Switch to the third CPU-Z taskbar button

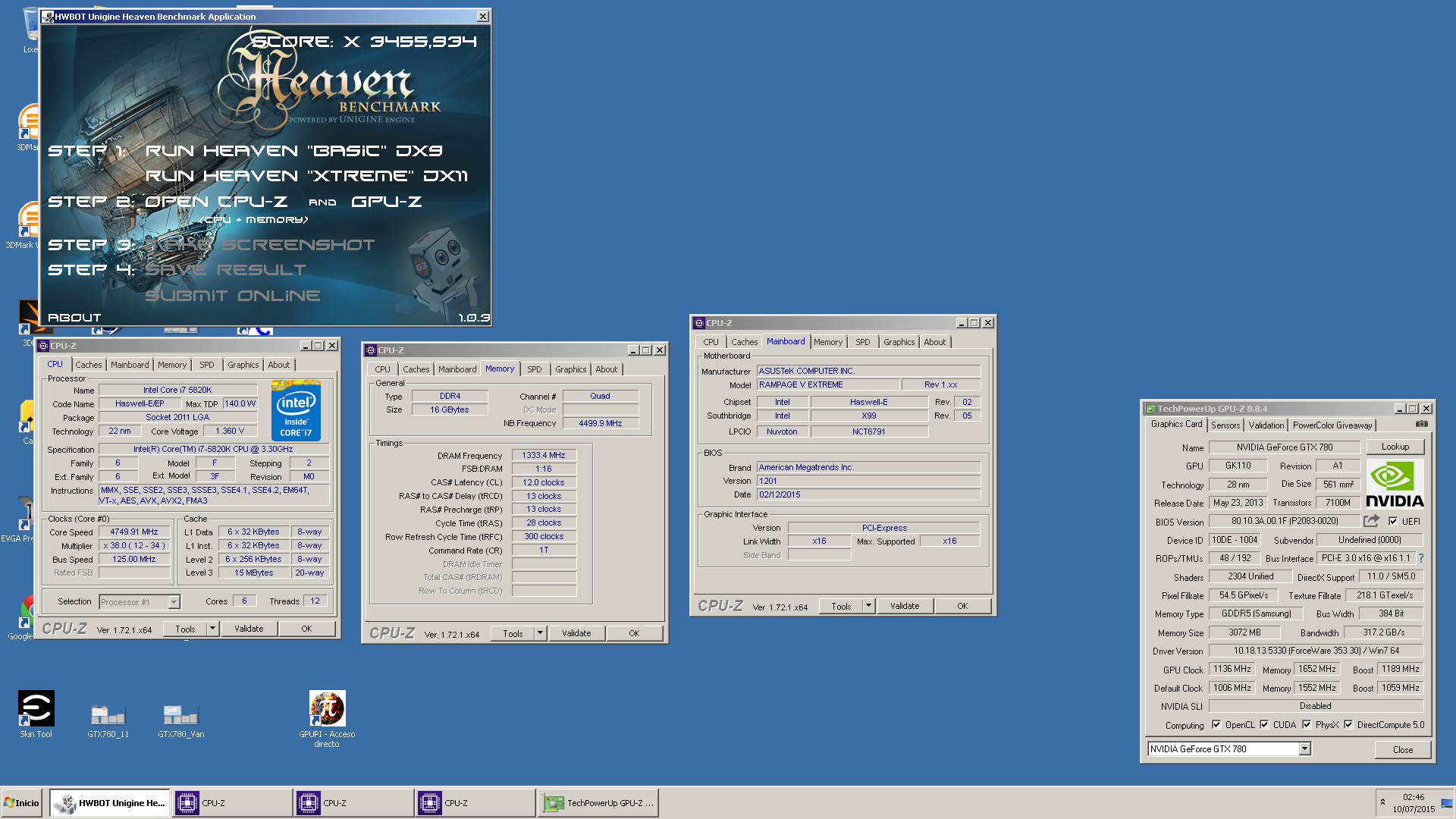click(x=475, y=802)
